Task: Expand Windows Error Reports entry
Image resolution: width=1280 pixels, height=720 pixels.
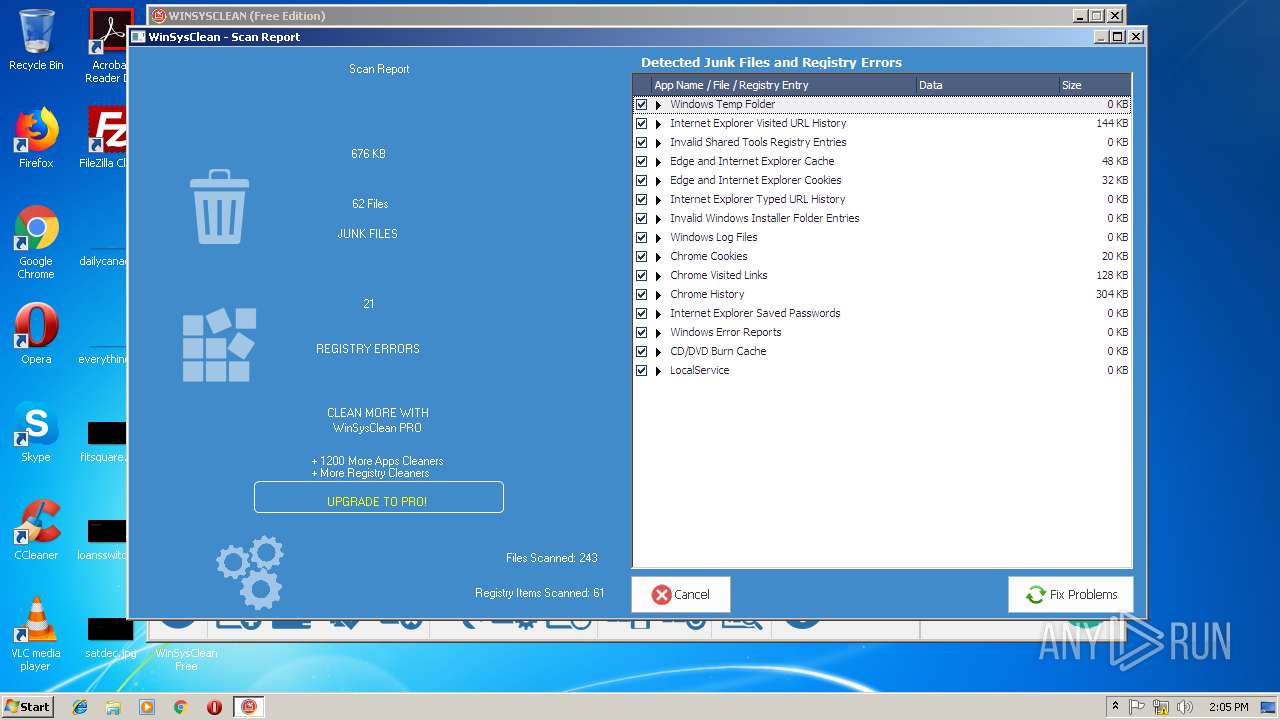Action: coord(658,333)
